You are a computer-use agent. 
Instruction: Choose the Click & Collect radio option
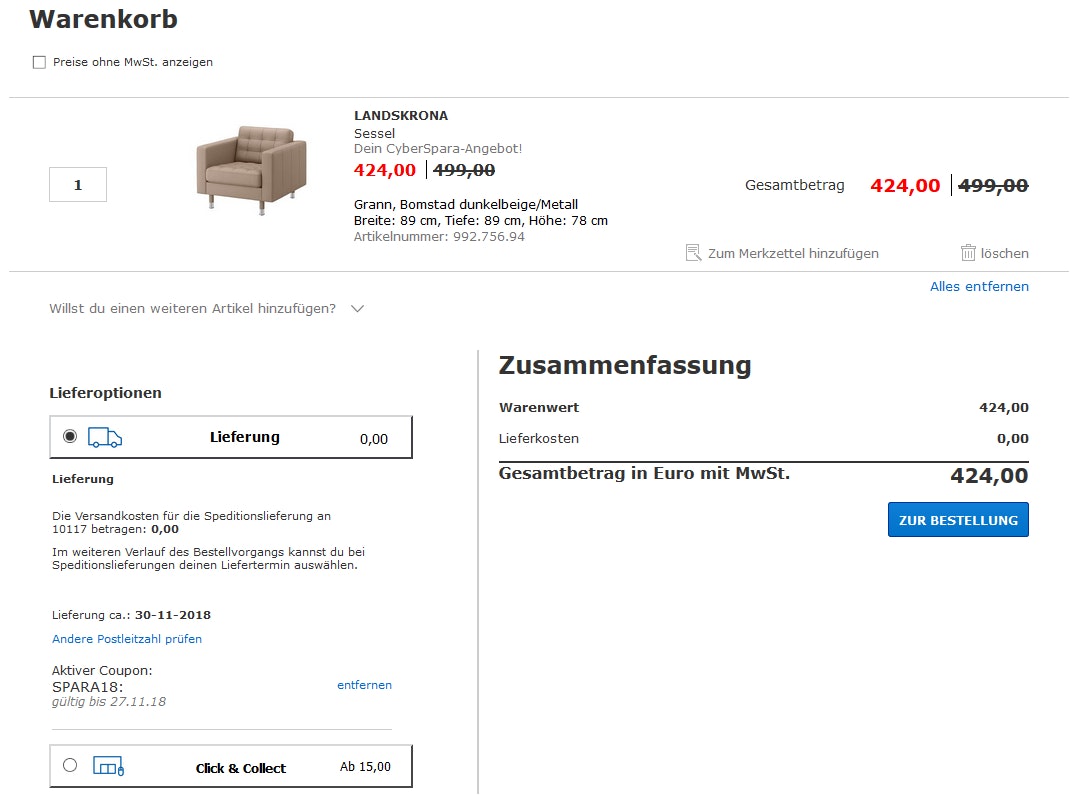pyautogui.click(x=69, y=766)
